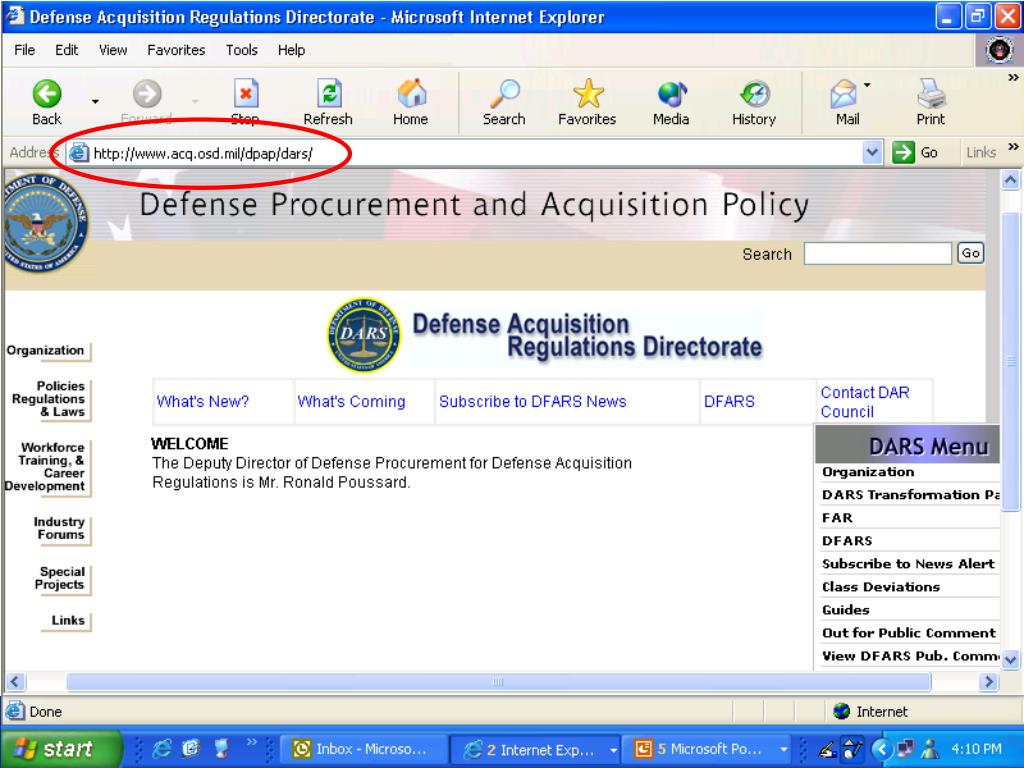
Task: Open the DFARS link in the tab row
Action: [729, 402]
